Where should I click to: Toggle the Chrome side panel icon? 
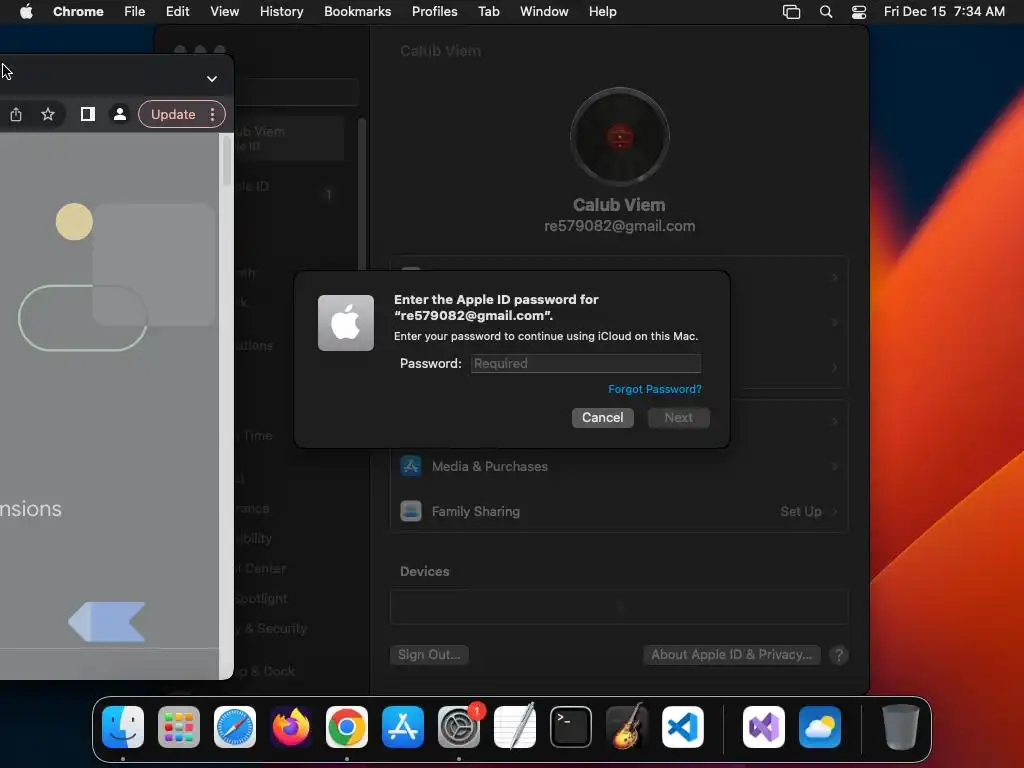[88, 114]
